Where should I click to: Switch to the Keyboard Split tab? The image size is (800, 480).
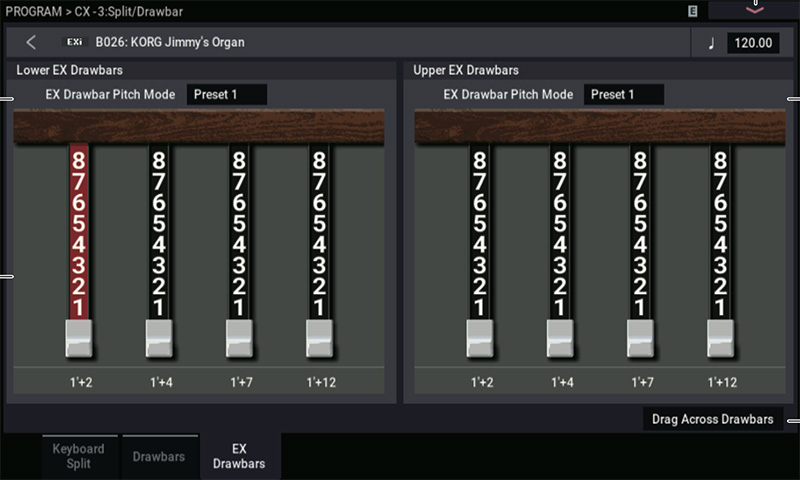pos(80,456)
